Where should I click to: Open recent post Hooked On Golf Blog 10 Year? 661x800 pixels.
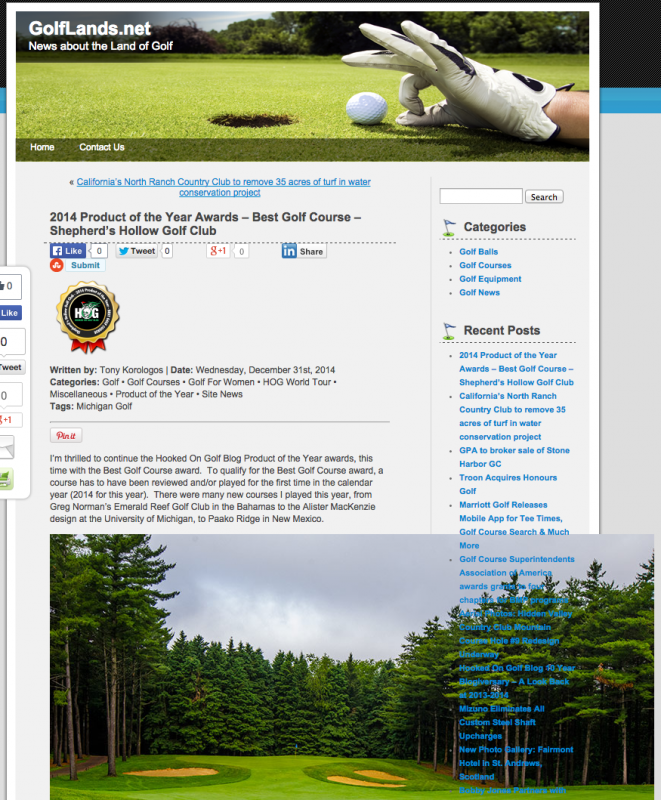(517, 681)
